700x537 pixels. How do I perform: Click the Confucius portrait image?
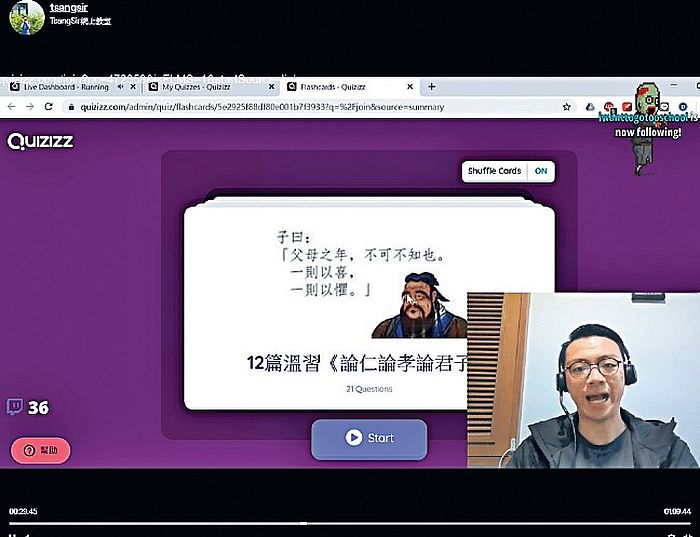tap(419, 305)
